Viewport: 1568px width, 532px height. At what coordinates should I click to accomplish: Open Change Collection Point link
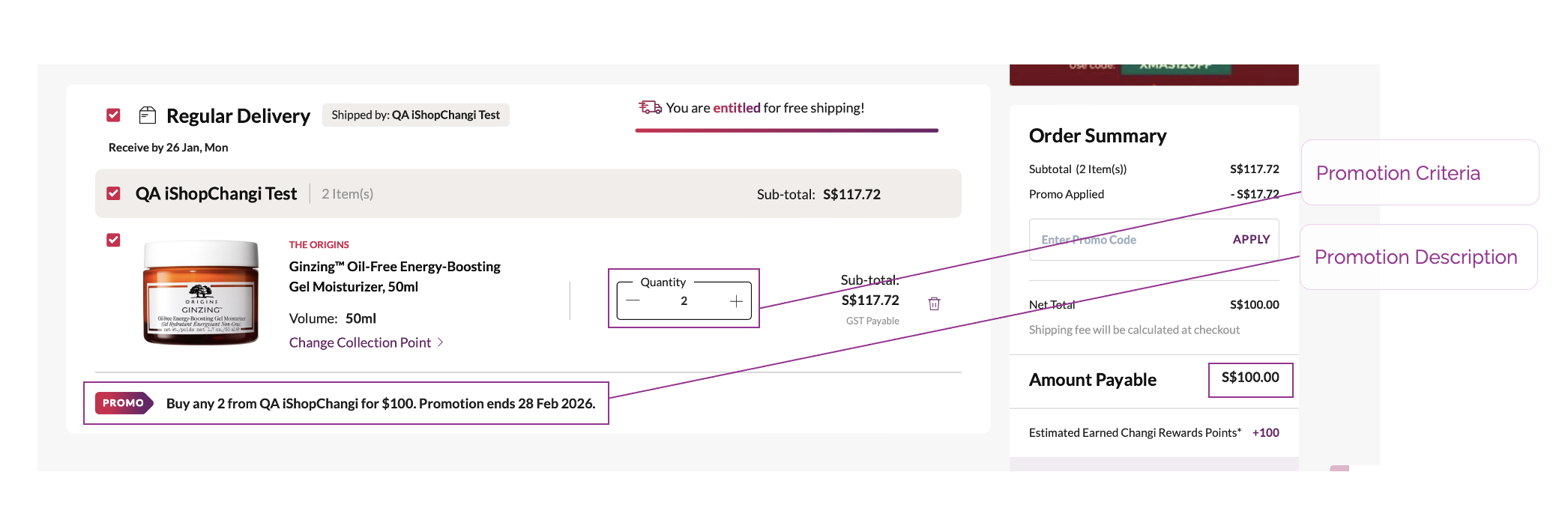point(360,342)
